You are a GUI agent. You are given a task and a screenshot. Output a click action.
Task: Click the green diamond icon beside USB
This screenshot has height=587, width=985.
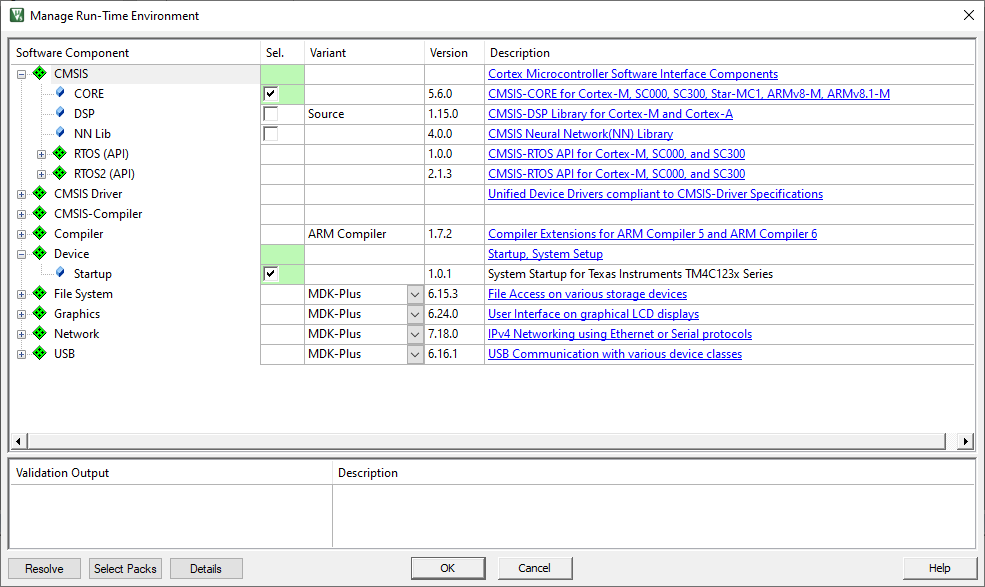click(x=40, y=354)
